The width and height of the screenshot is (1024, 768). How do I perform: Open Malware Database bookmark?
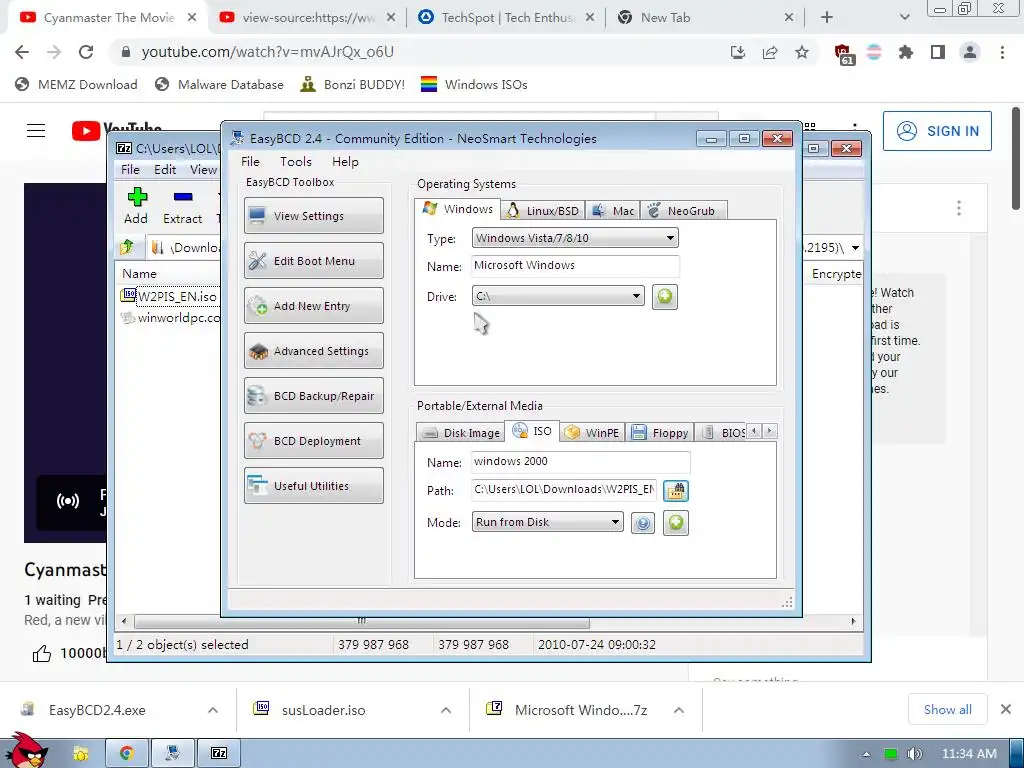(x=219, y=84)
